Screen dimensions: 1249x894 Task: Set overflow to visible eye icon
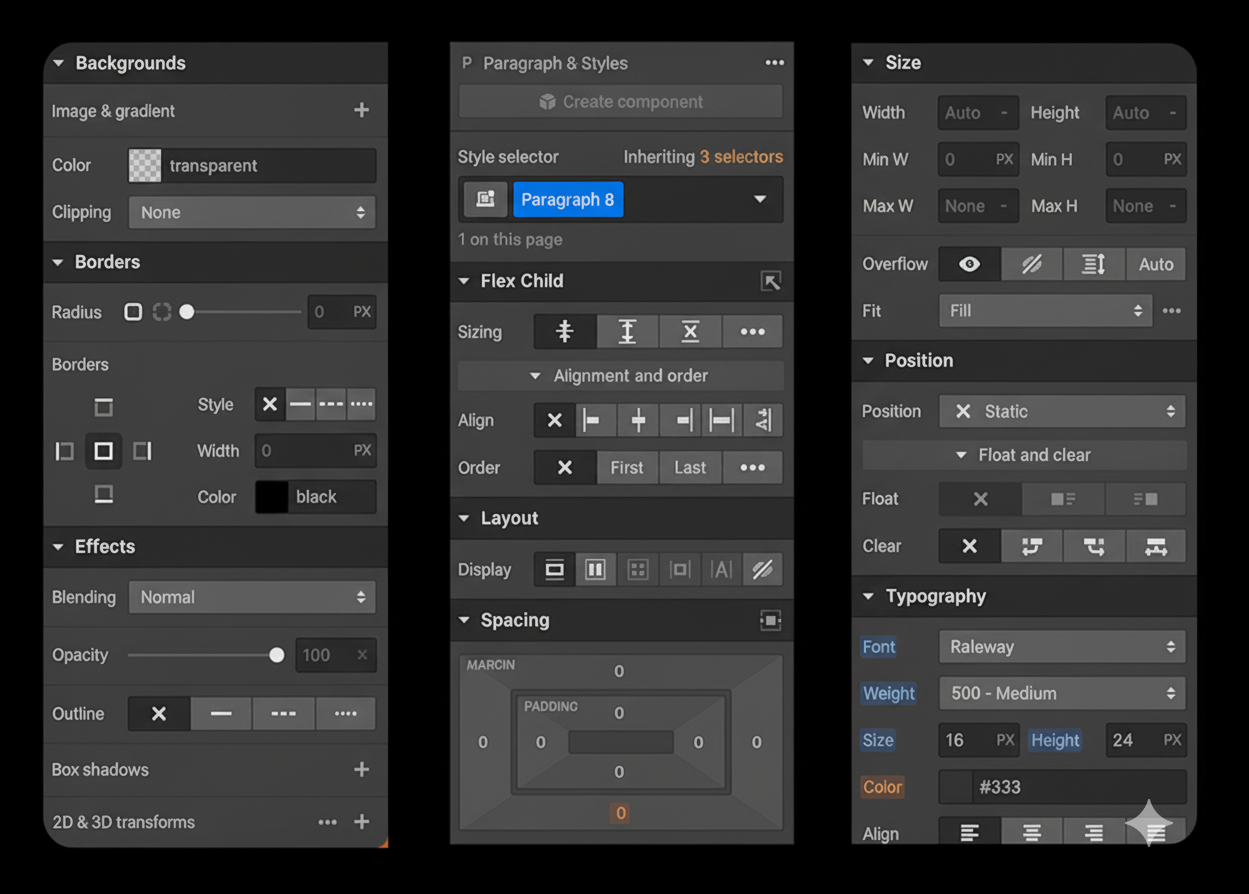[x=969, y=264]
